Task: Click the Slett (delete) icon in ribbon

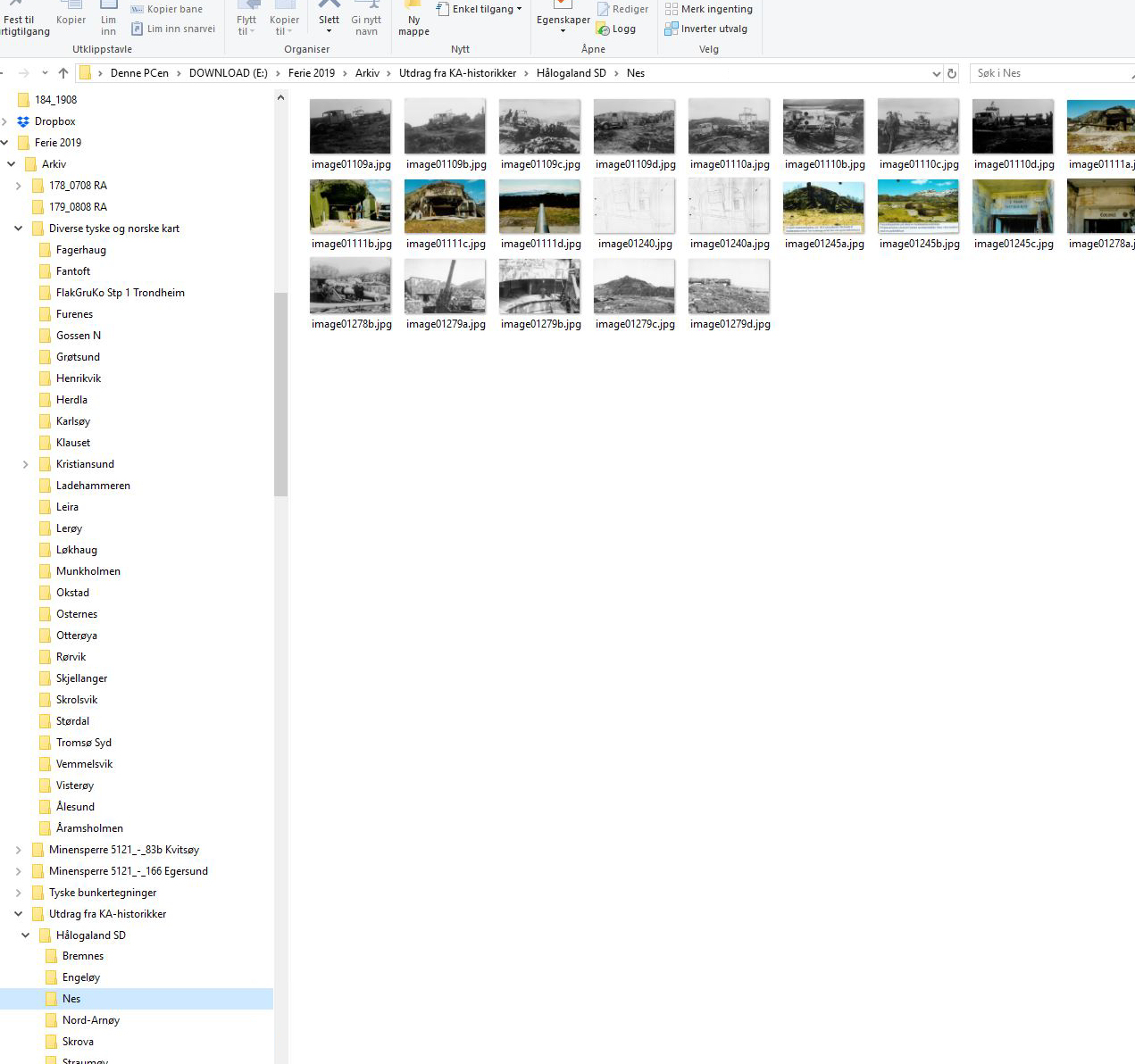Action: (x=329, y=5)
